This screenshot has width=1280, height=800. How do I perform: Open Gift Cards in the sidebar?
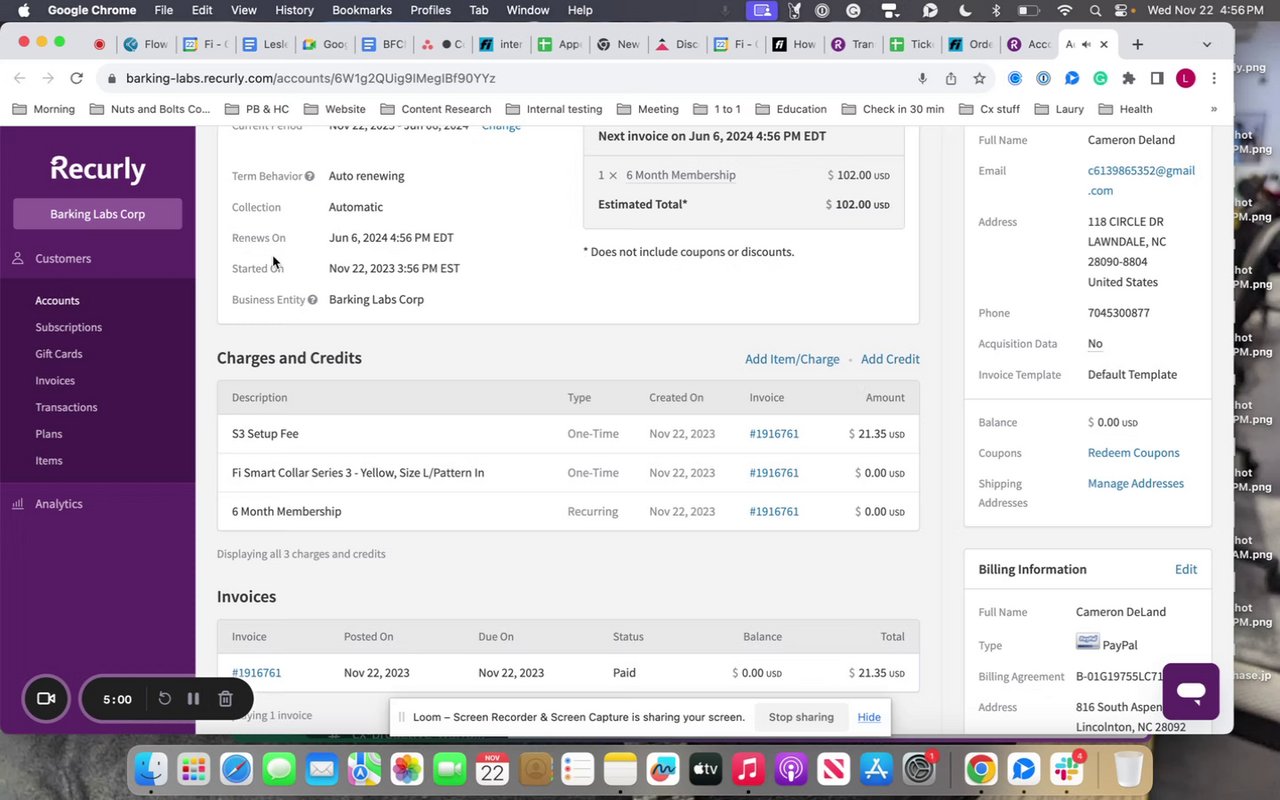pyautogui.click(x=59, y=354)
